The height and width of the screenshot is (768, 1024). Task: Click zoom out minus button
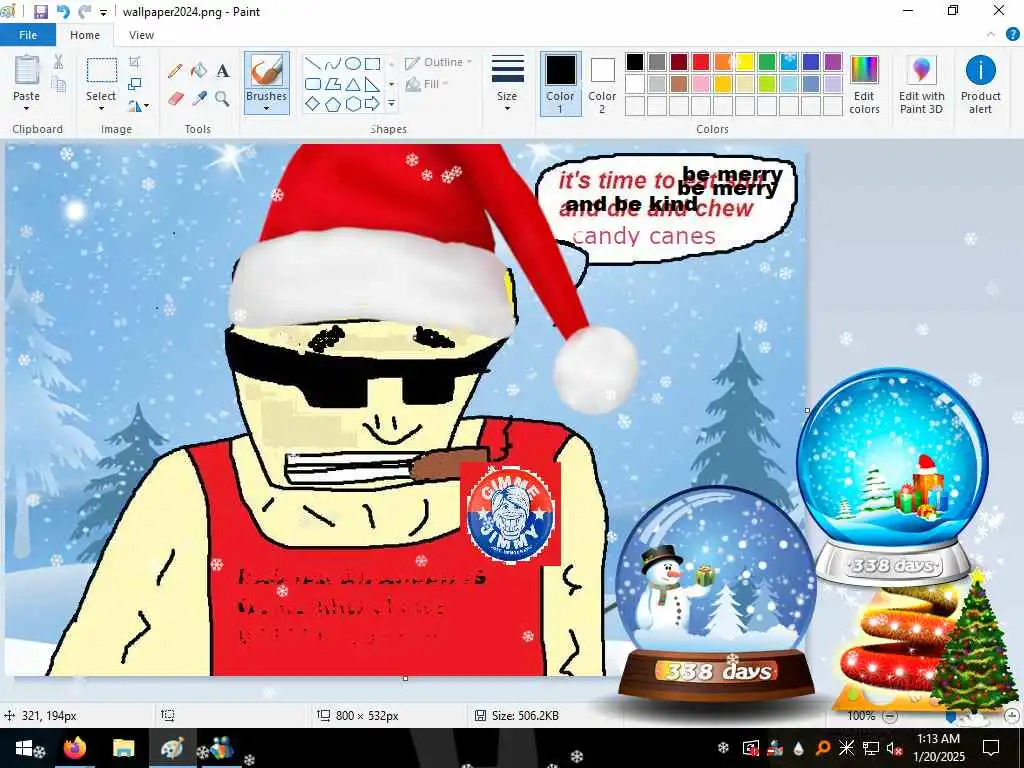point(889,716)
